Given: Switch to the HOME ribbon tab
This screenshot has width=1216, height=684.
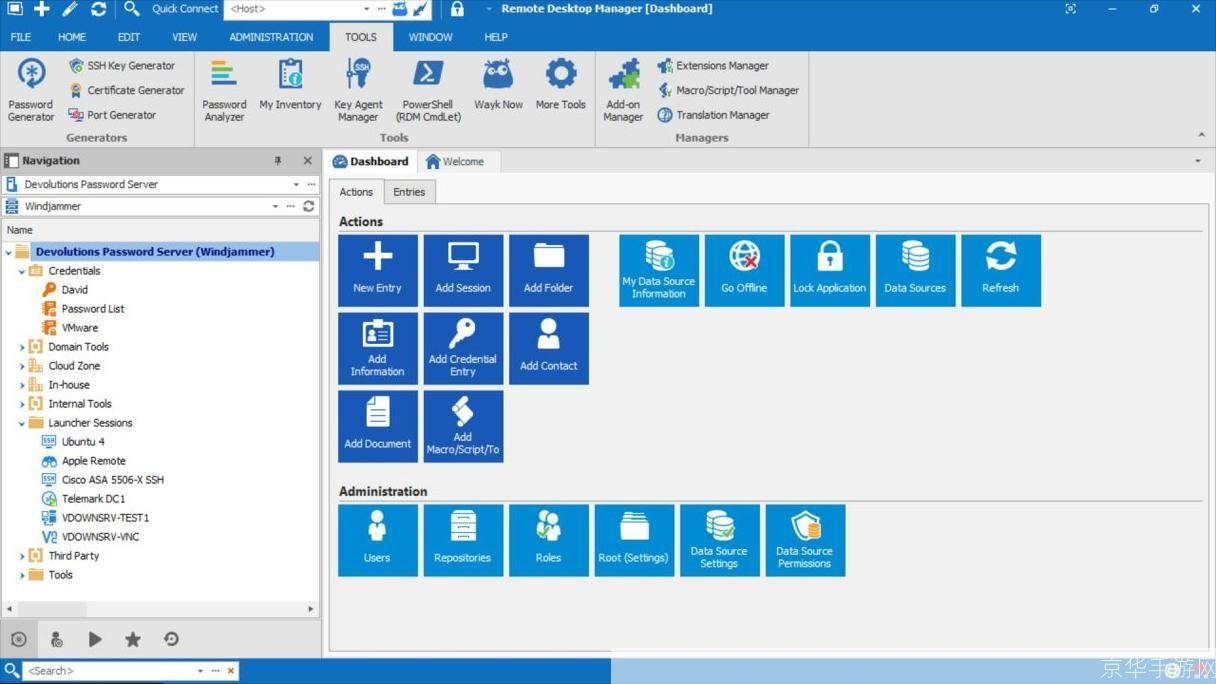Looking at the screenshot, I should 72,37.
